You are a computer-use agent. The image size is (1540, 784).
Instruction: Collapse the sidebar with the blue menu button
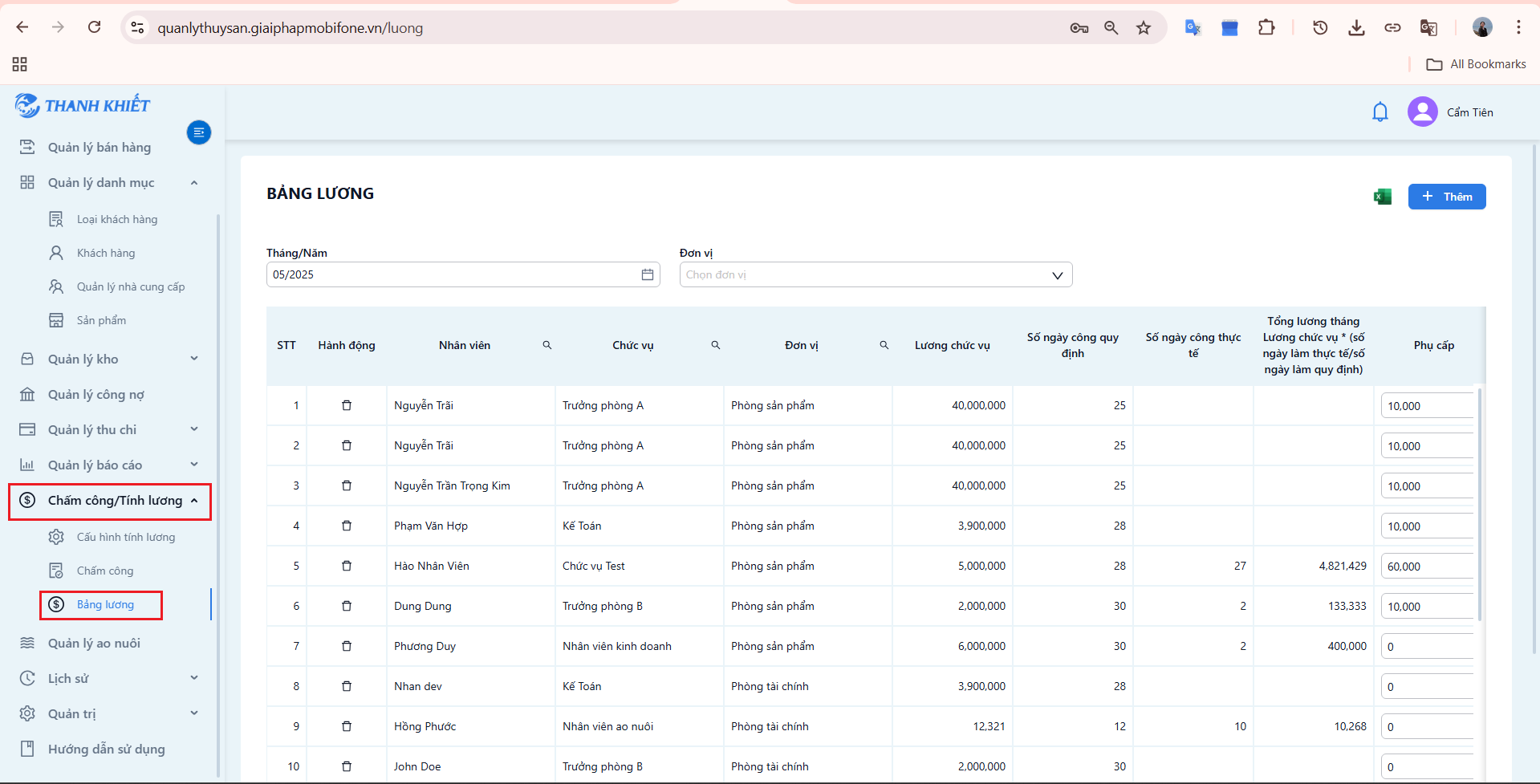click(x=199, y=132)
